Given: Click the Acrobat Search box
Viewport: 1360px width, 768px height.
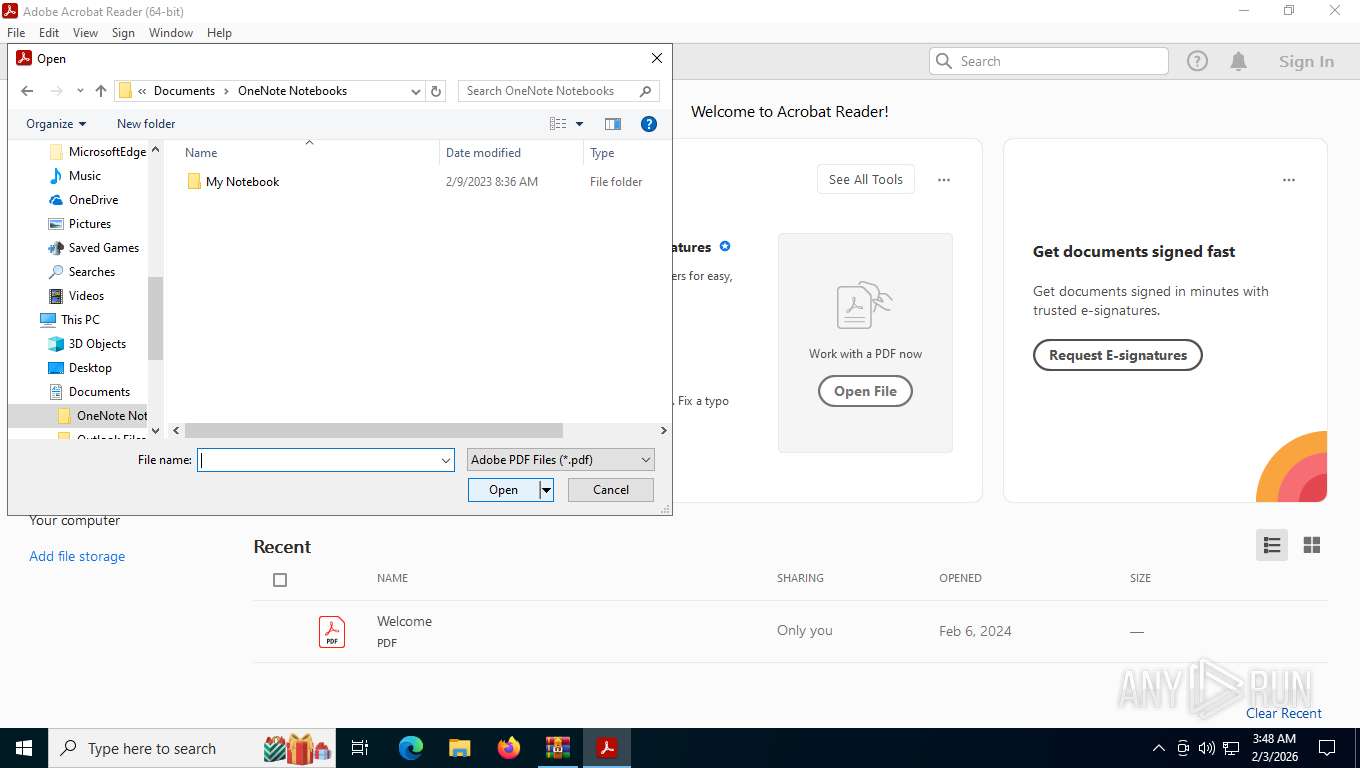Looking at the screenshot, I should point(1049,61).
